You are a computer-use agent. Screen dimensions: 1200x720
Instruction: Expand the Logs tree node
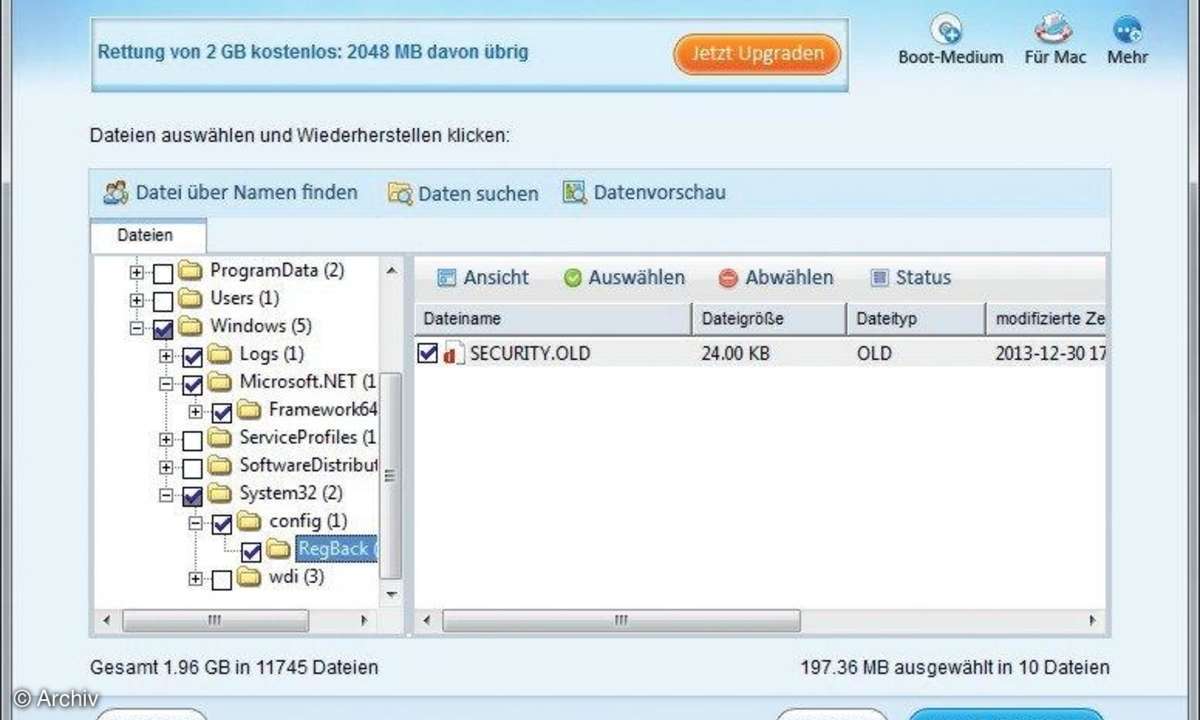click(x=166, y=355)
